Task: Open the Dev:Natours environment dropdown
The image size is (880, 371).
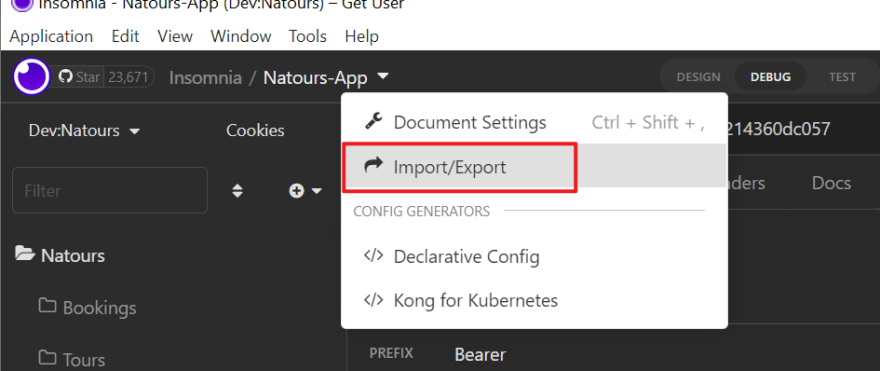Action: [84, 131]
